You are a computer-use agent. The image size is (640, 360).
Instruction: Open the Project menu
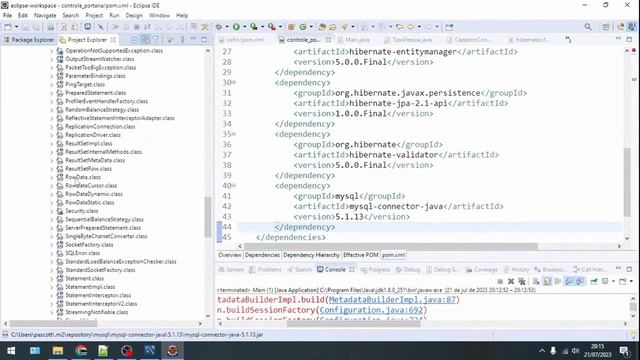94,16
